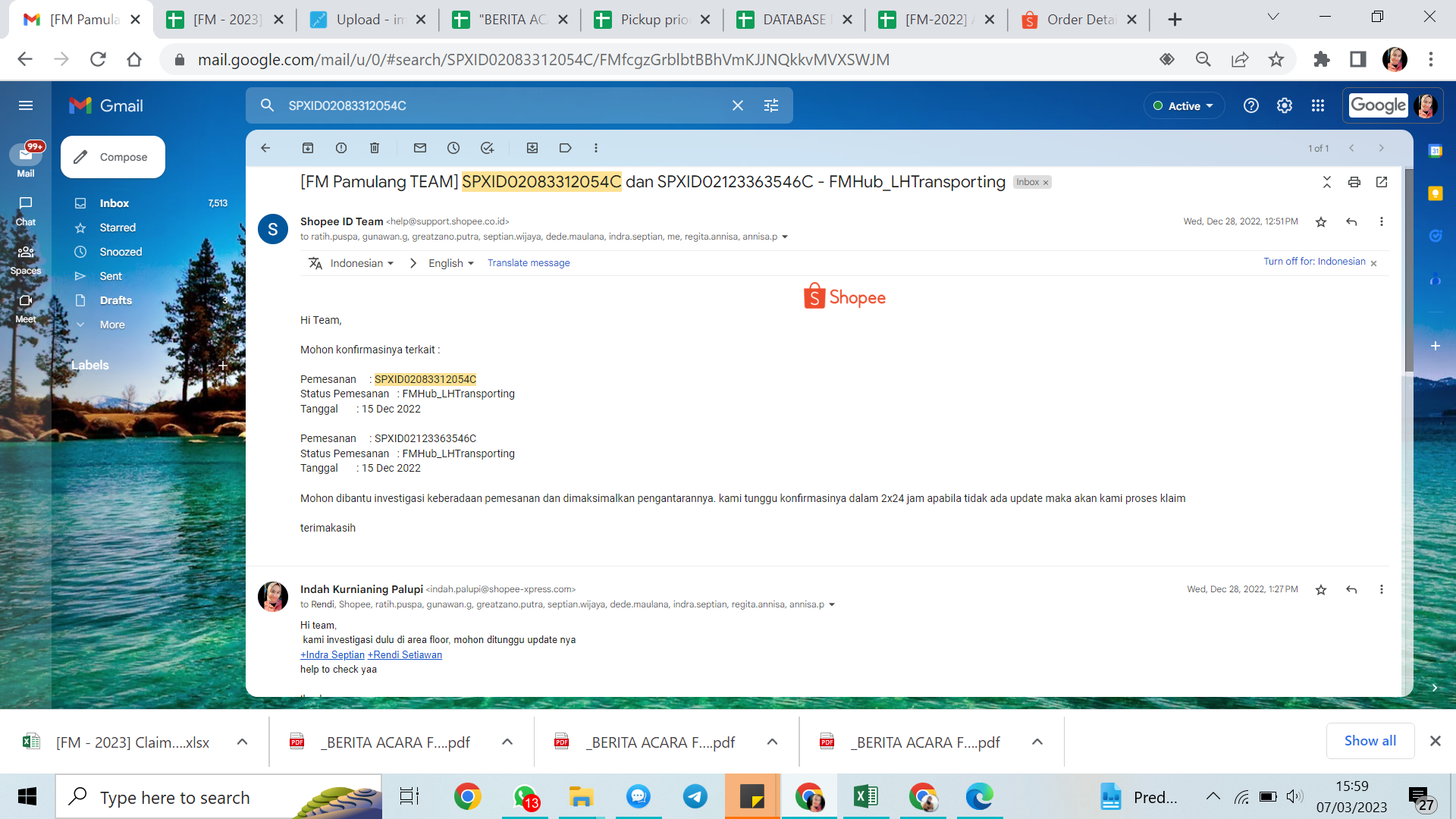Switch to the Order Detail tab
This screenshot has width=1456, height=819.
coord(1079,20)
